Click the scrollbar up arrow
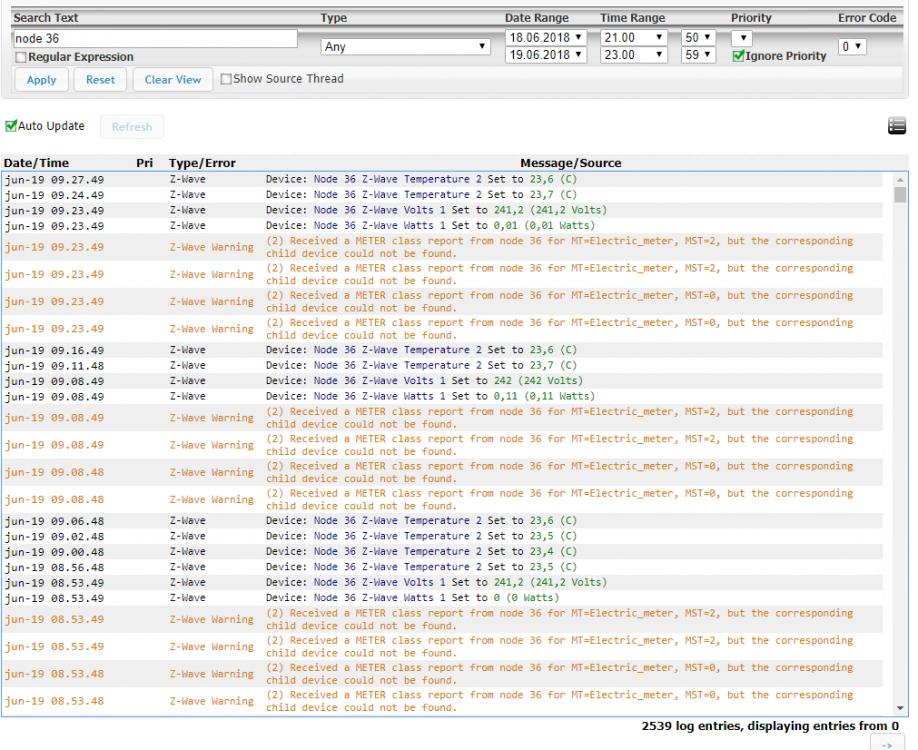Viewport: 918px width, 750px height. point(900,179)
